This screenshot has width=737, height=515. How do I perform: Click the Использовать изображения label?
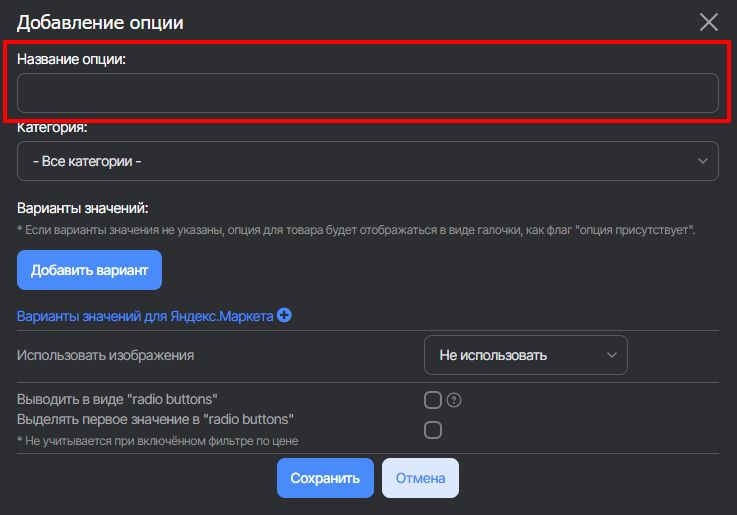[x=105, y=355]
